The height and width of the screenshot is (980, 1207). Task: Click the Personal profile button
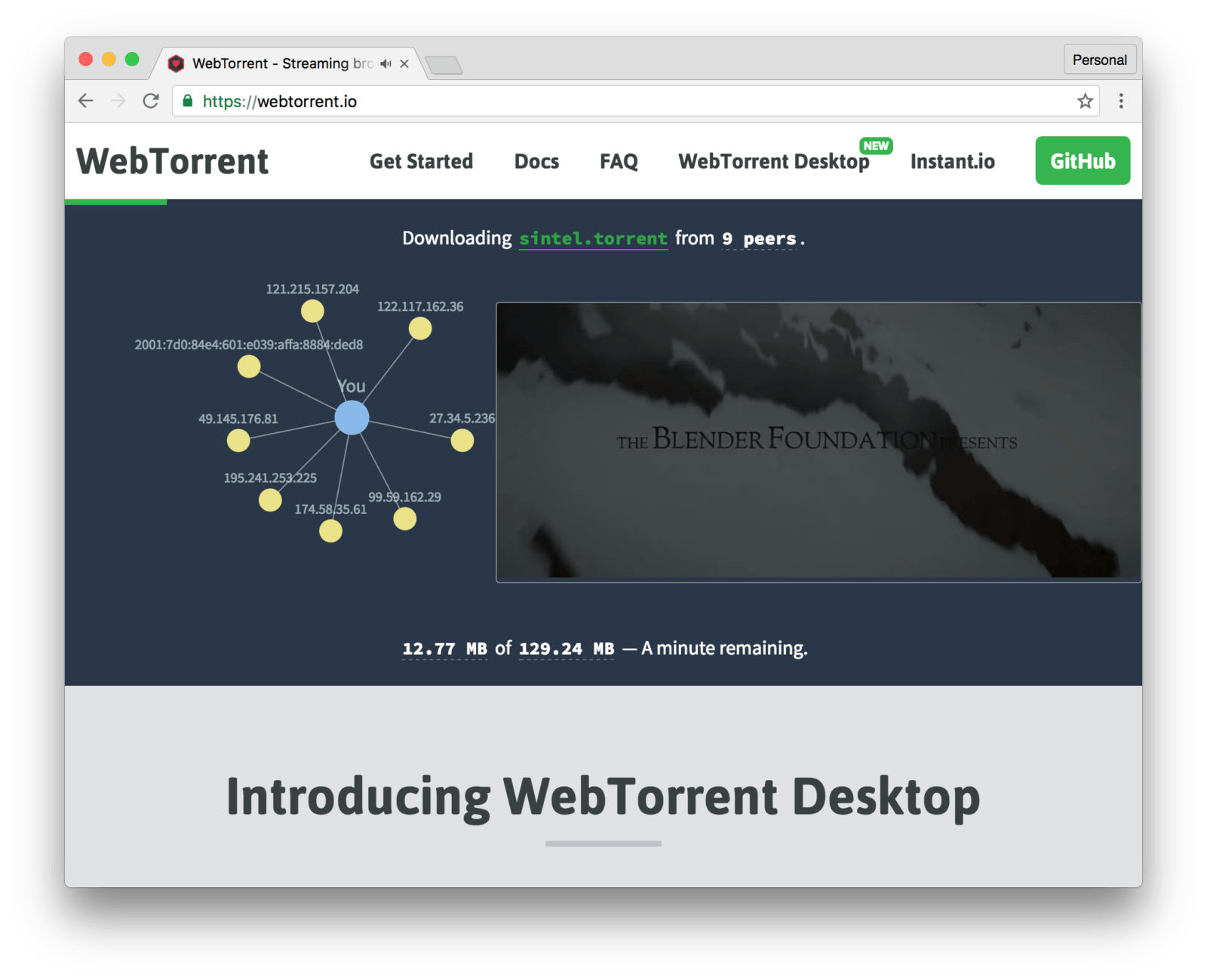(x=1099, y=60)
